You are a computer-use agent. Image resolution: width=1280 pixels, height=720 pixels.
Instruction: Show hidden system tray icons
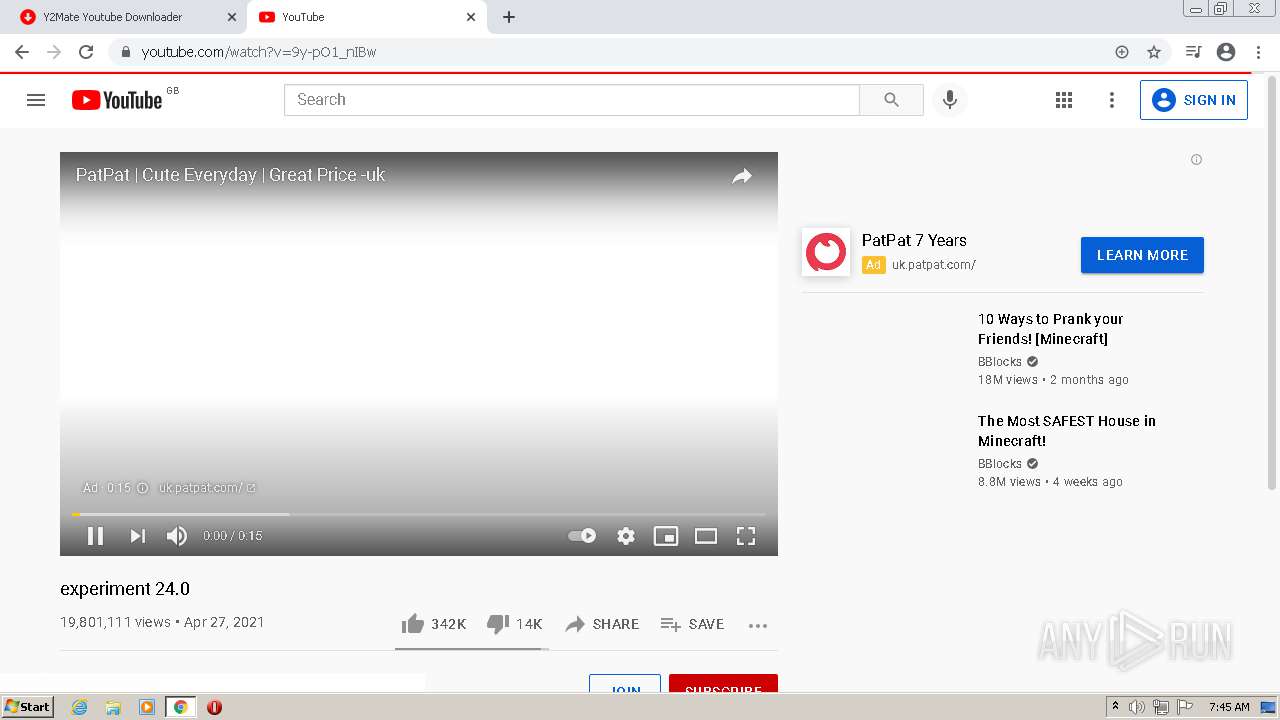(x=1115, y=707)
